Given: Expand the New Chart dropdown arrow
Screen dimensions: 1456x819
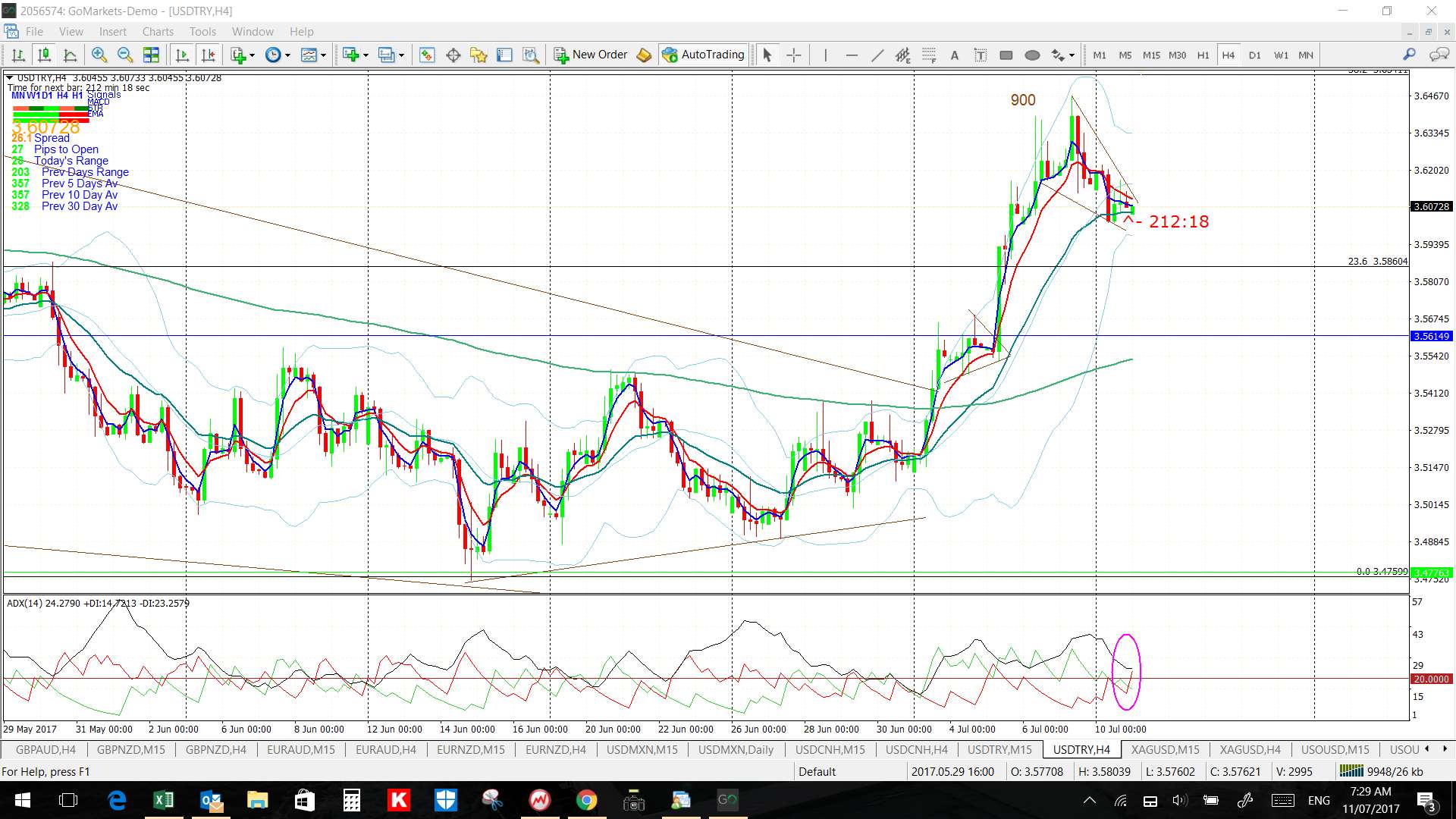Looking at the screenshot, I should tap(366, 55).
